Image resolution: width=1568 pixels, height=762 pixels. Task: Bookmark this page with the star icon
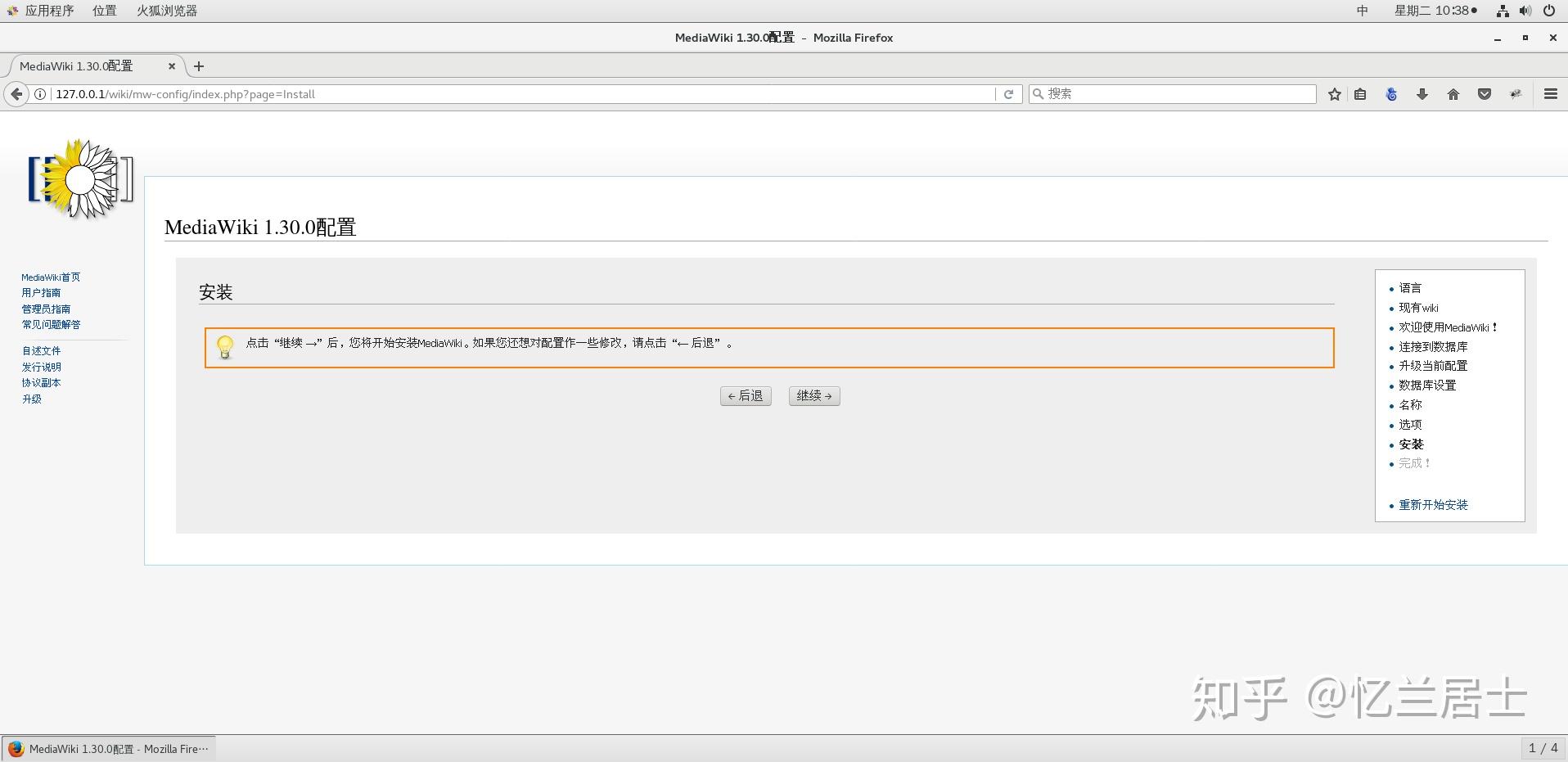pyautogui.click(x=1335, y=94)
